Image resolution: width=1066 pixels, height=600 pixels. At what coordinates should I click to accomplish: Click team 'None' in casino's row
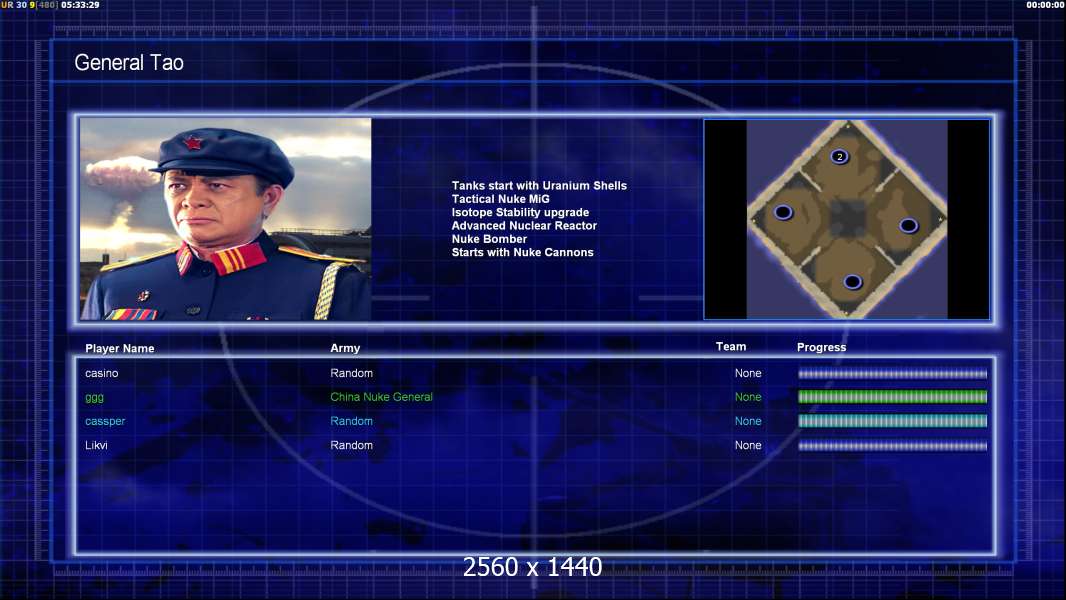click(x=748, y=373)
